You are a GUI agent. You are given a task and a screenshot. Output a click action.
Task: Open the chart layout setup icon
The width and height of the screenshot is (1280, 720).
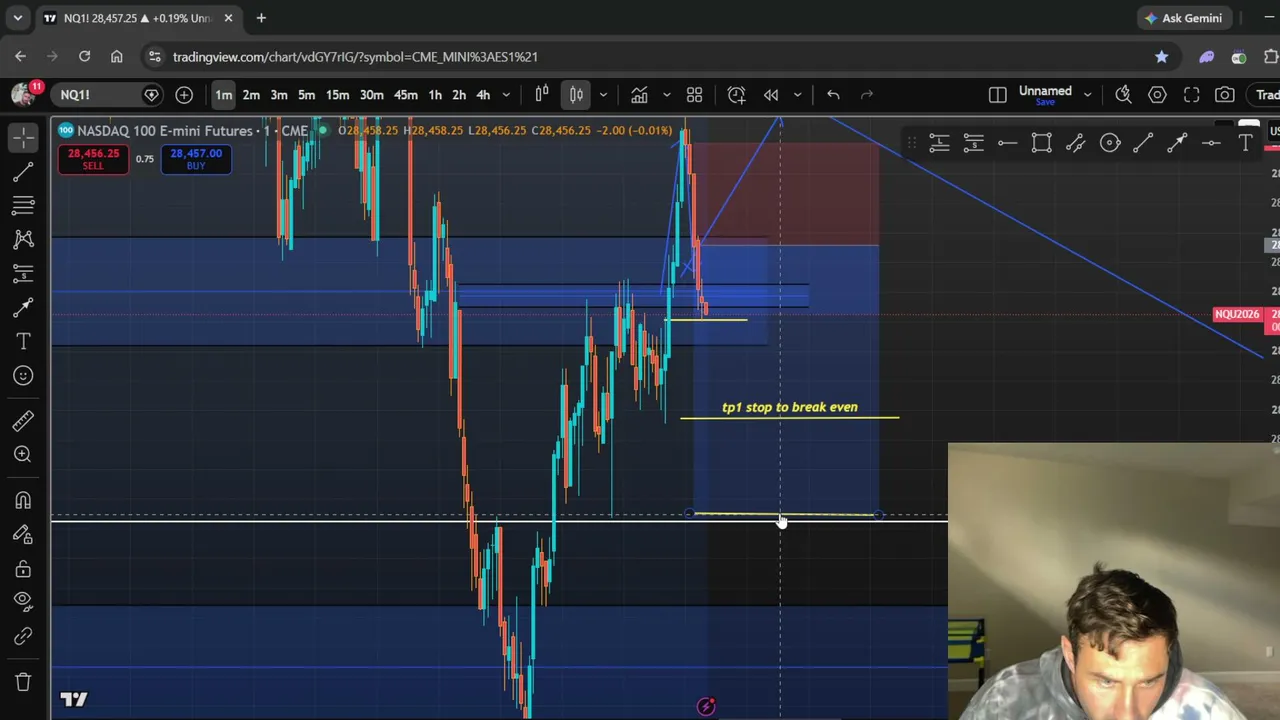click(x=997, y=95)
